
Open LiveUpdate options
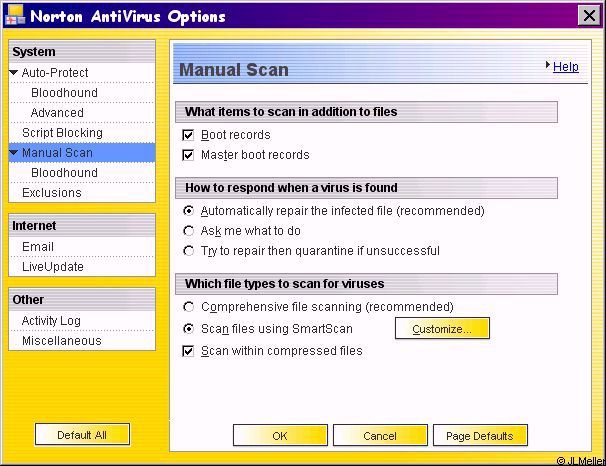click(53, 267)
